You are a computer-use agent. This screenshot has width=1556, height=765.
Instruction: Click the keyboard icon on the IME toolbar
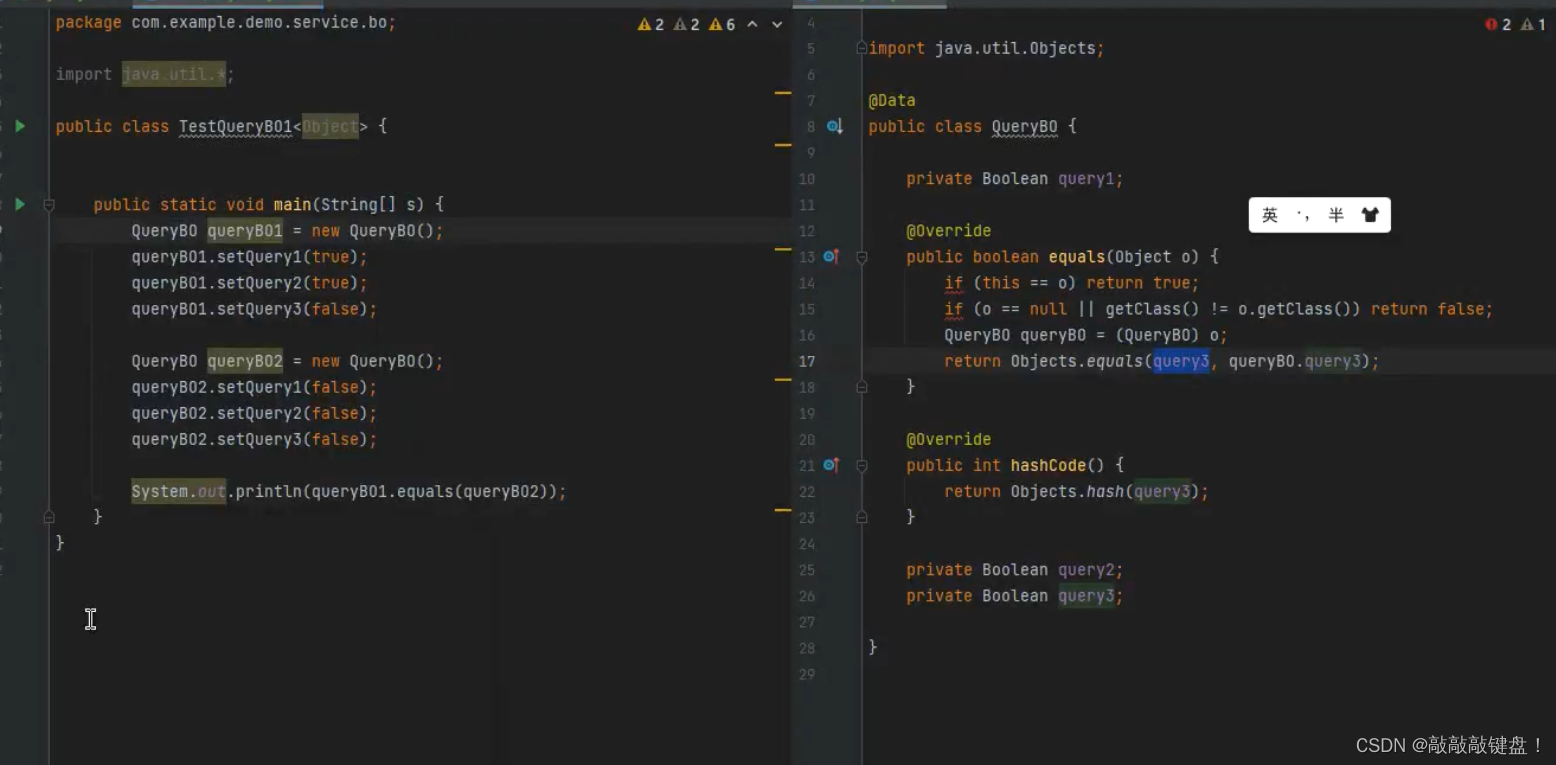[x=1370, y=215]
